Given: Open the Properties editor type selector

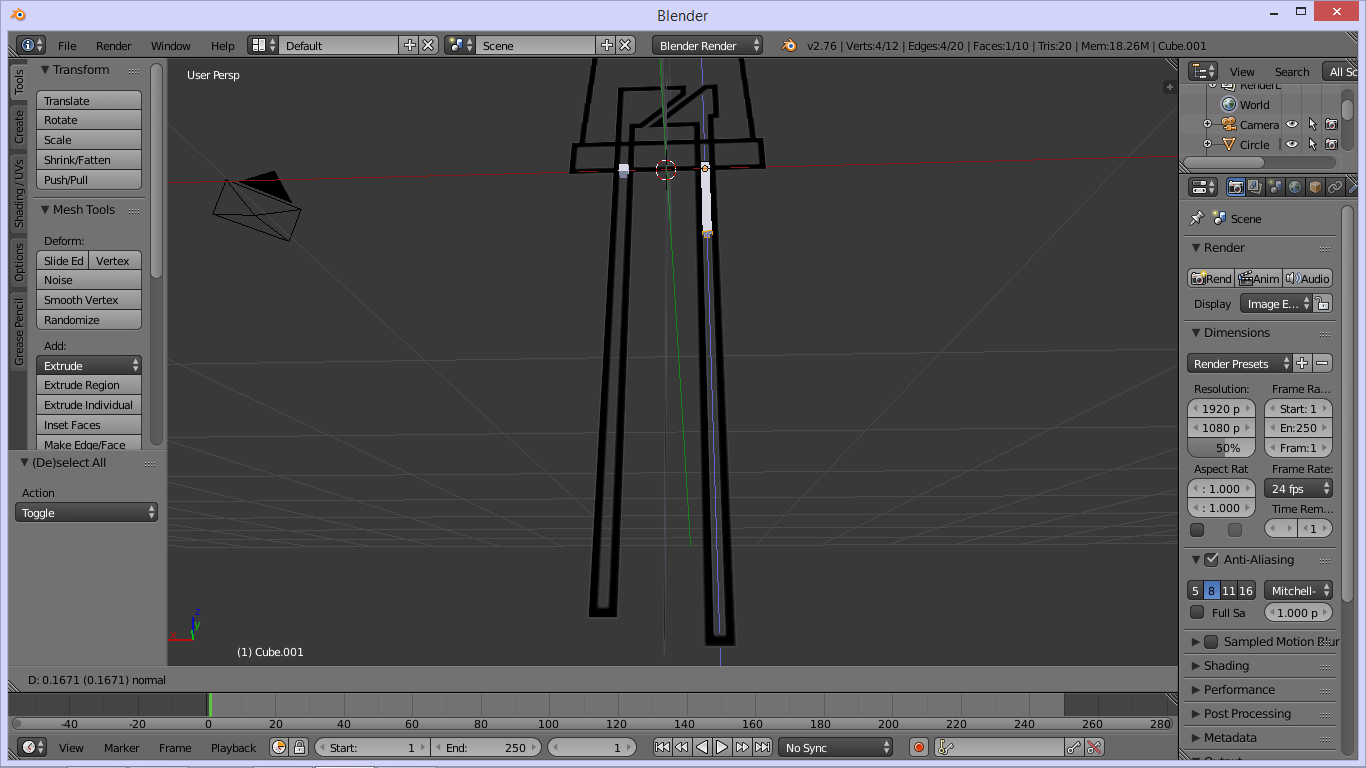Looking at the screenshot, I should (1203, 187).
